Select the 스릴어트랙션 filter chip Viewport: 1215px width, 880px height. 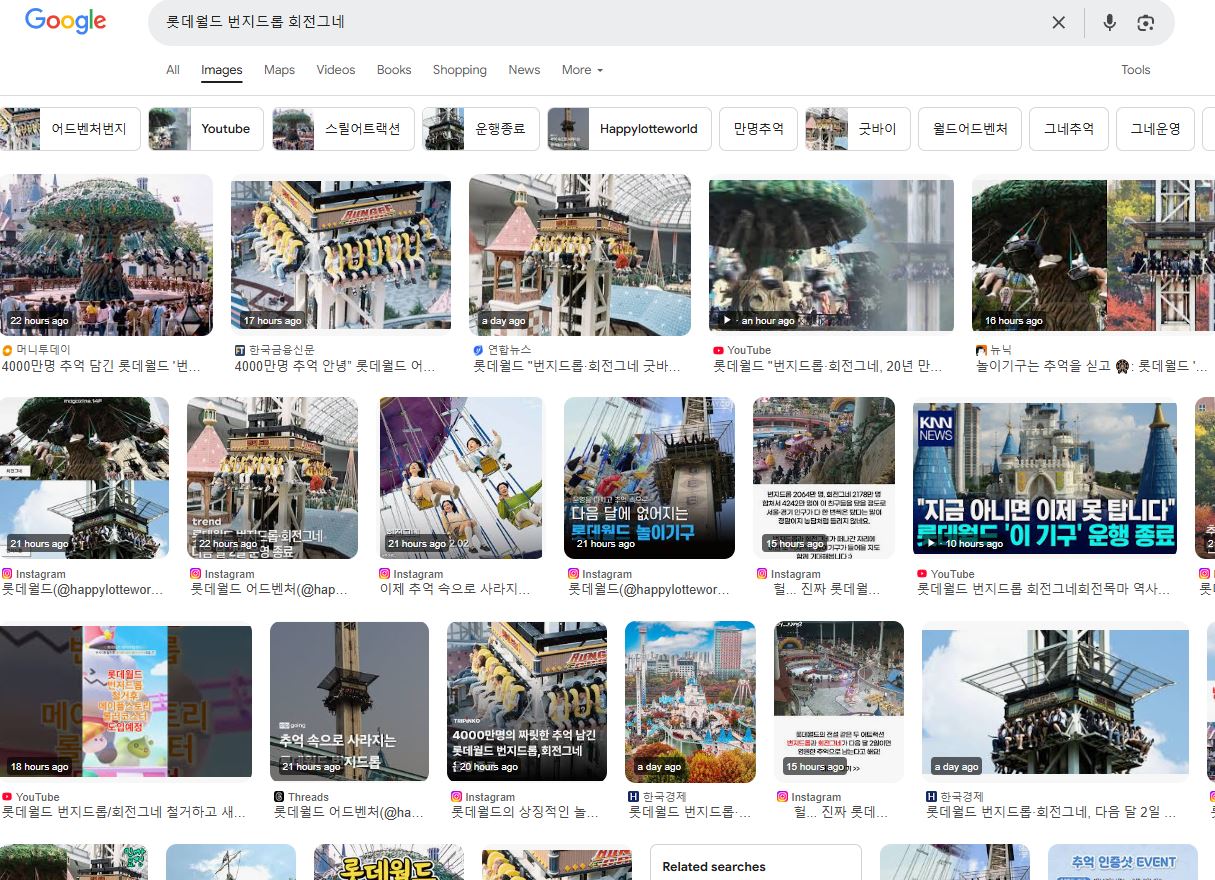pyautogui.click(x=343, y=129)
